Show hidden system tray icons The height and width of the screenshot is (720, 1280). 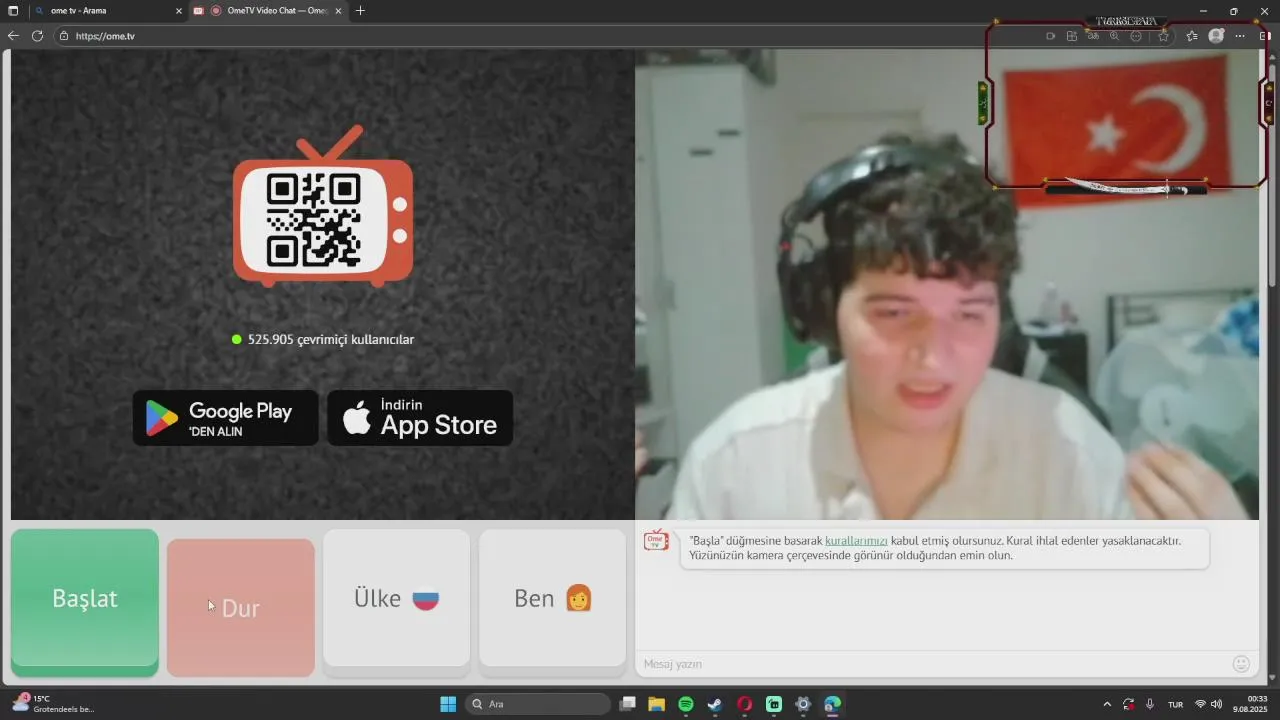[x=1107, y=704]
